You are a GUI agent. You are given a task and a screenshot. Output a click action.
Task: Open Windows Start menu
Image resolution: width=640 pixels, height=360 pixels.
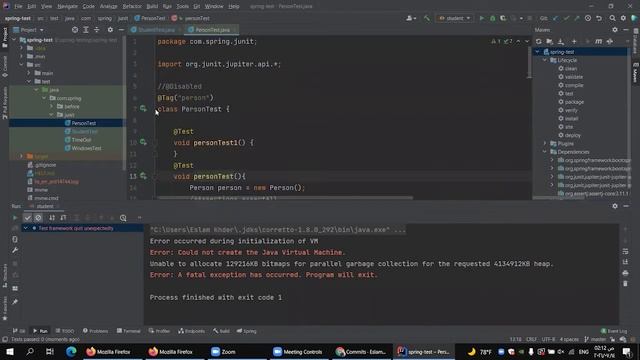tap(10, 351)
